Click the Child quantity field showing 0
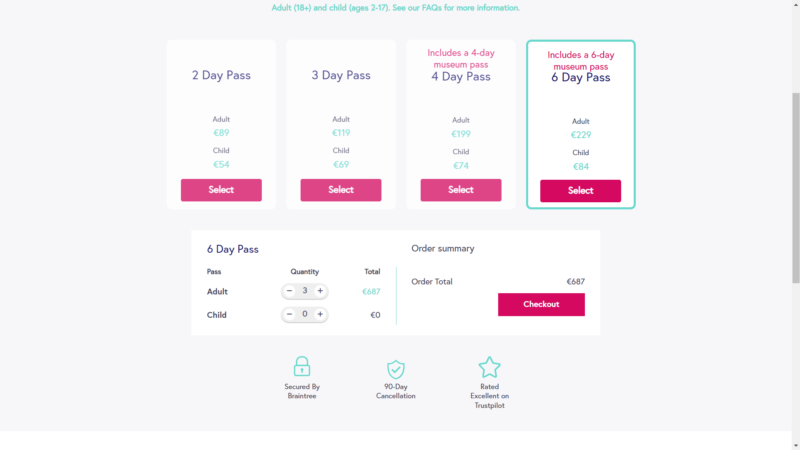This screenshot has height=450, width=800. 305,314
